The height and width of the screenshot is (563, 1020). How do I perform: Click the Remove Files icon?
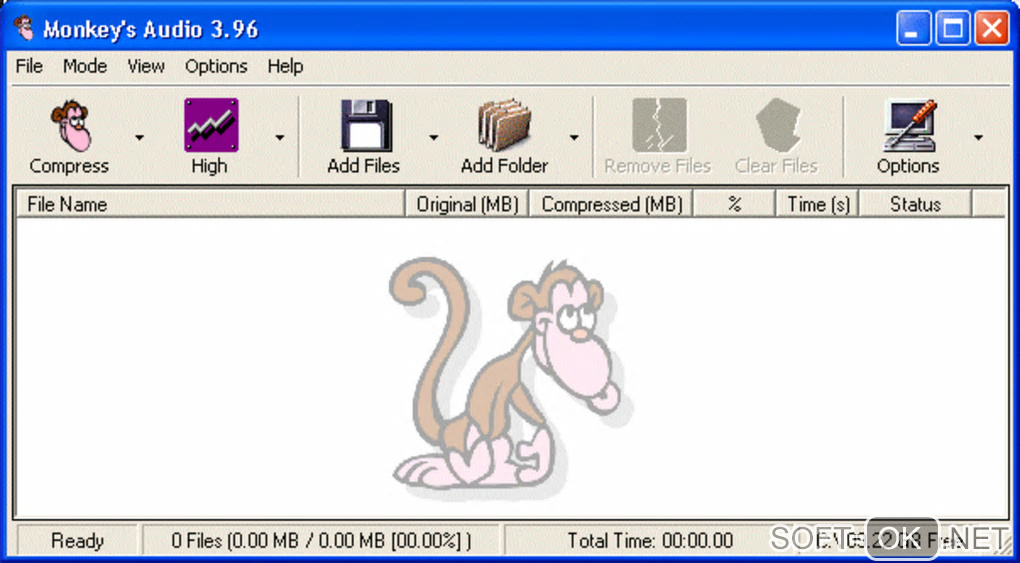pos(660,125)
